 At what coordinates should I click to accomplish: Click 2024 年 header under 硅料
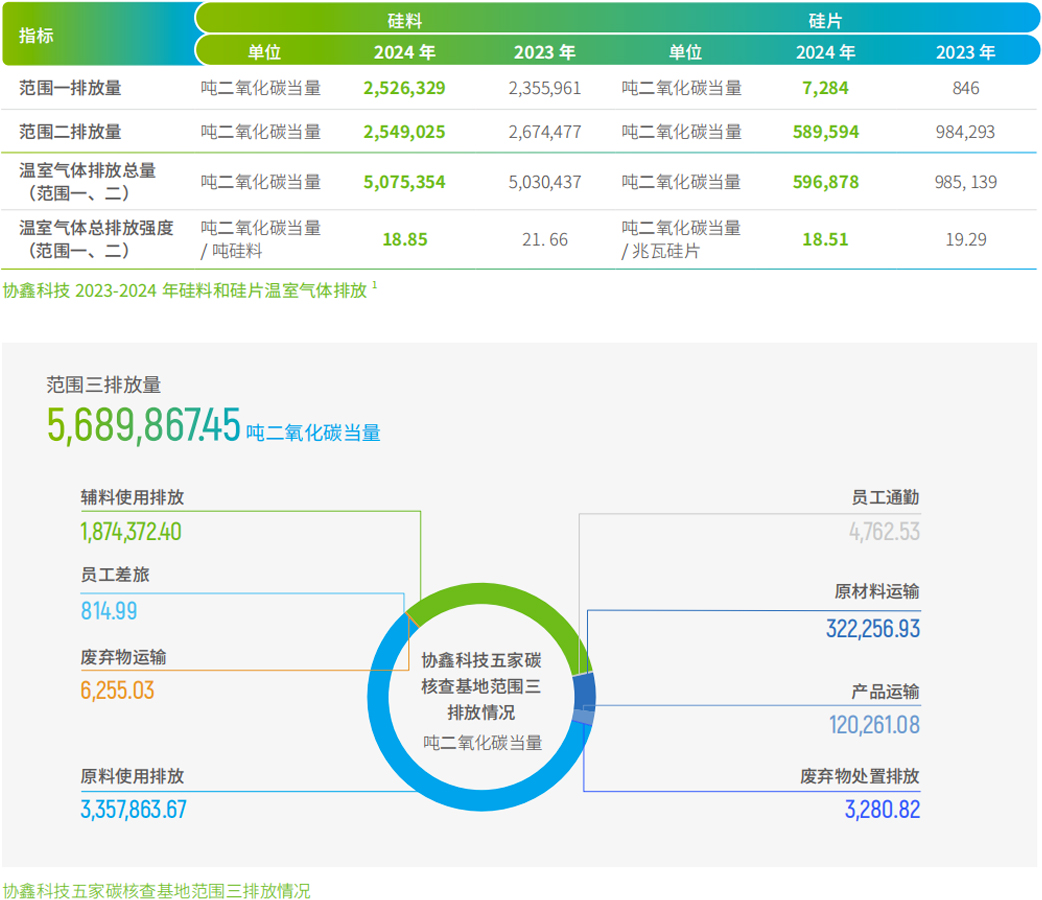tap(404, 52)
